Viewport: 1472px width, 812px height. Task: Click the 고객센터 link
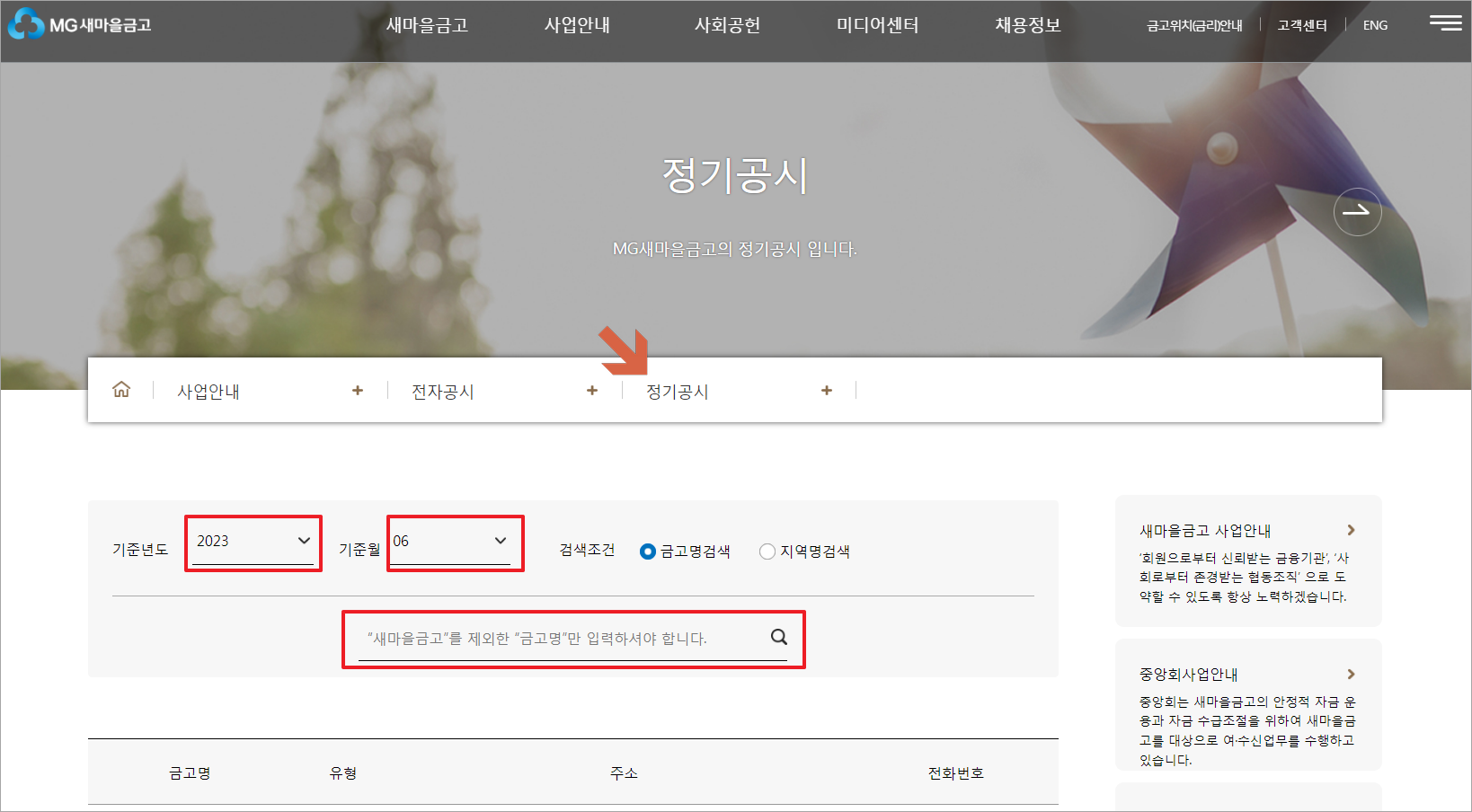tap(1300, 24)
